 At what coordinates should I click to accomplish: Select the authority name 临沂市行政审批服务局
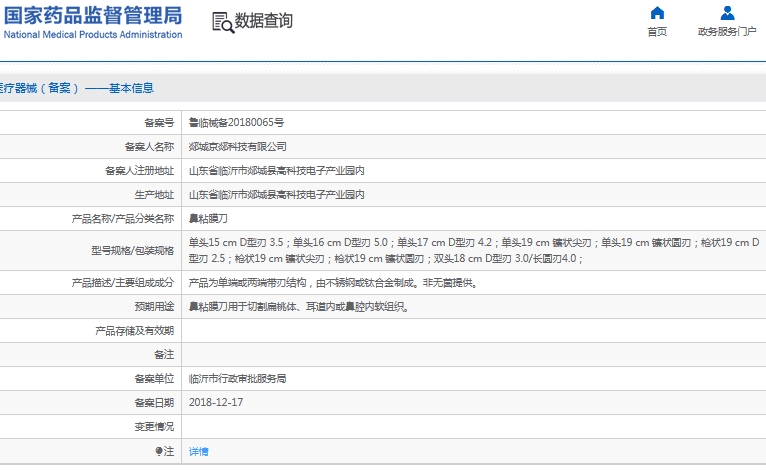tap(237, 379)
